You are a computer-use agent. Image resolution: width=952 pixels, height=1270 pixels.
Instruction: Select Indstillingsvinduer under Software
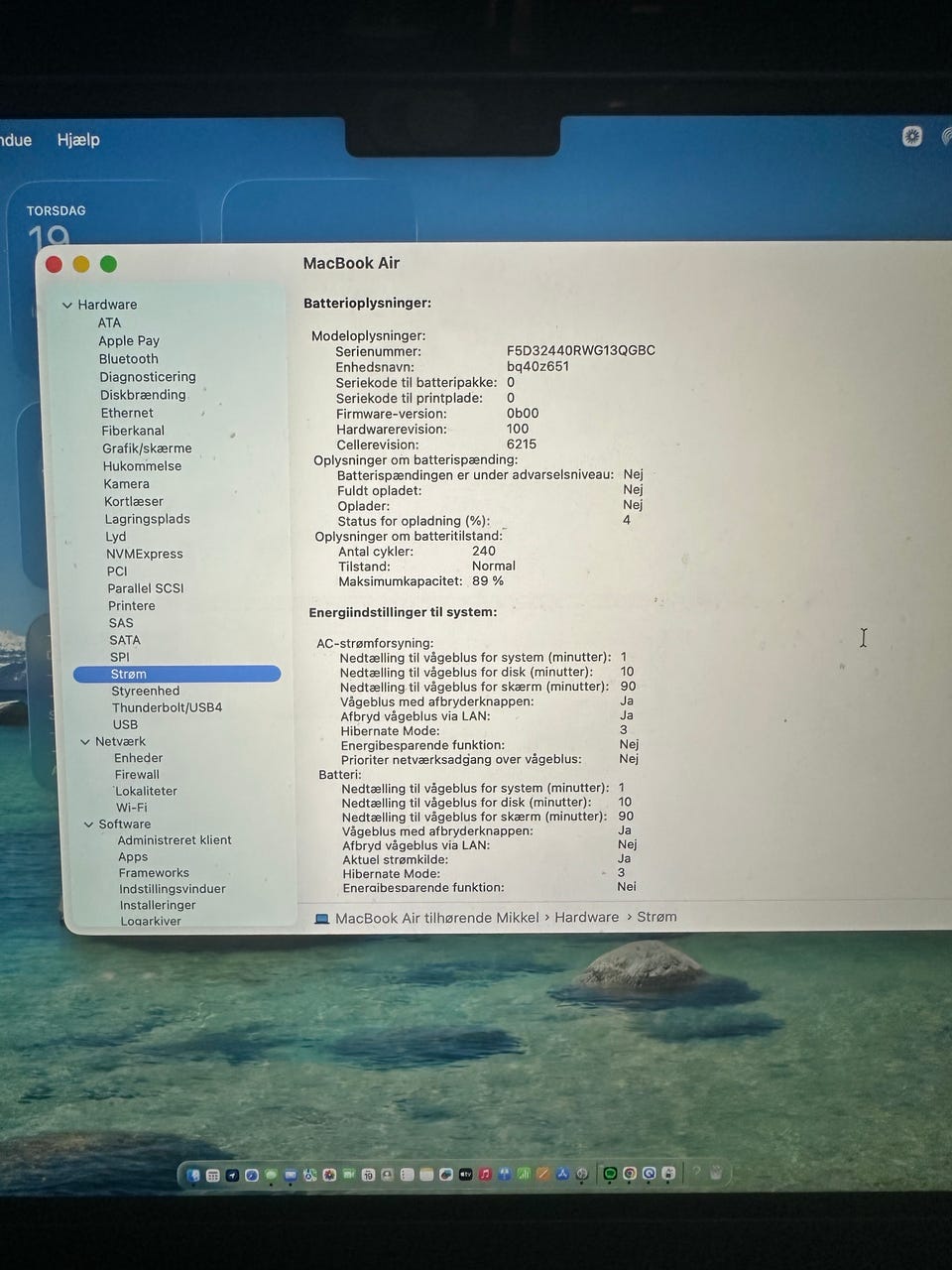(173, 889)
